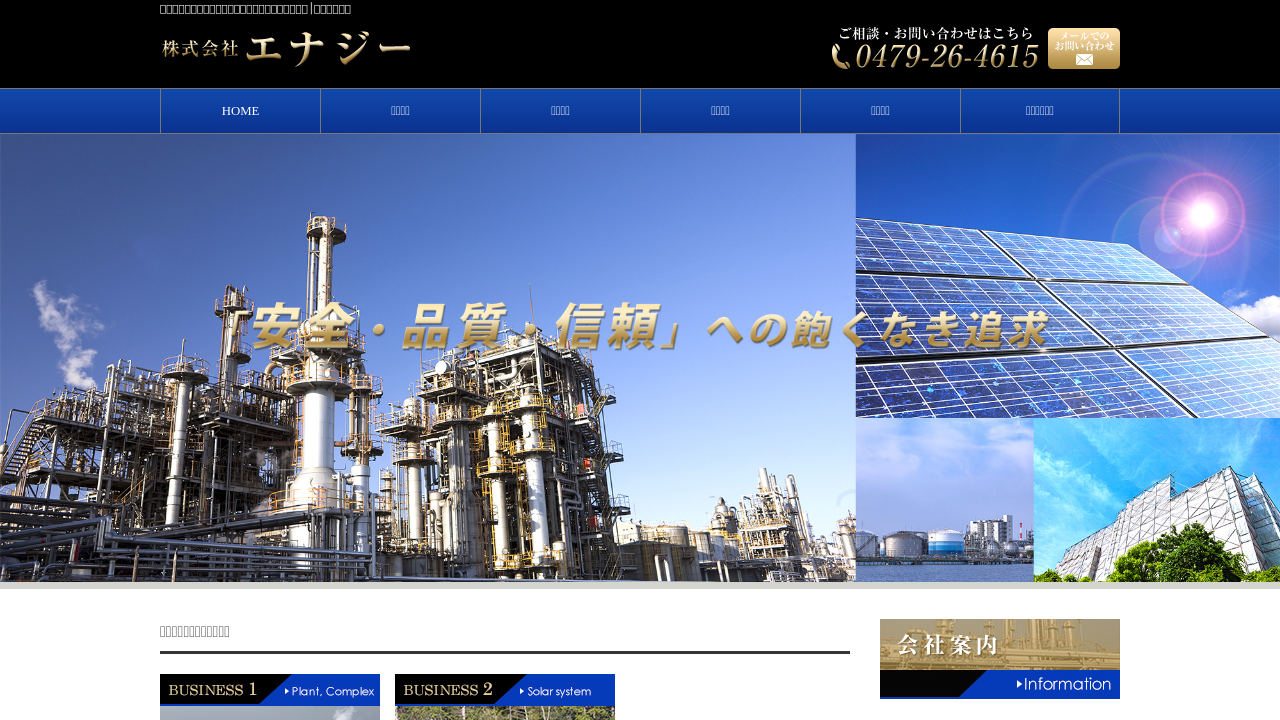
Task: Click the small tagline text above the logo
Action: pyautogui.click(x=255, y=9)
